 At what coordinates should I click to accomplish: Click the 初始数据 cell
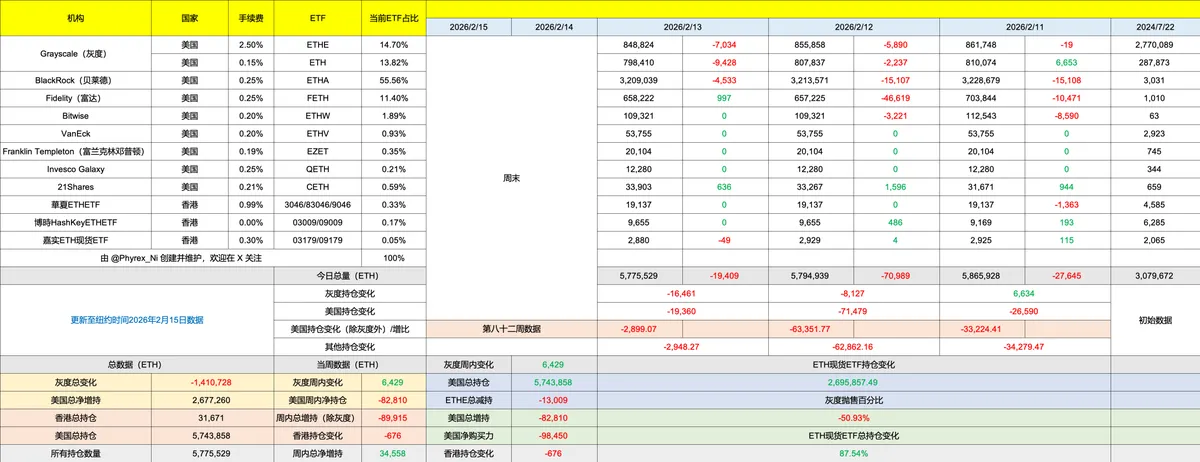(x=1154, y=320)
